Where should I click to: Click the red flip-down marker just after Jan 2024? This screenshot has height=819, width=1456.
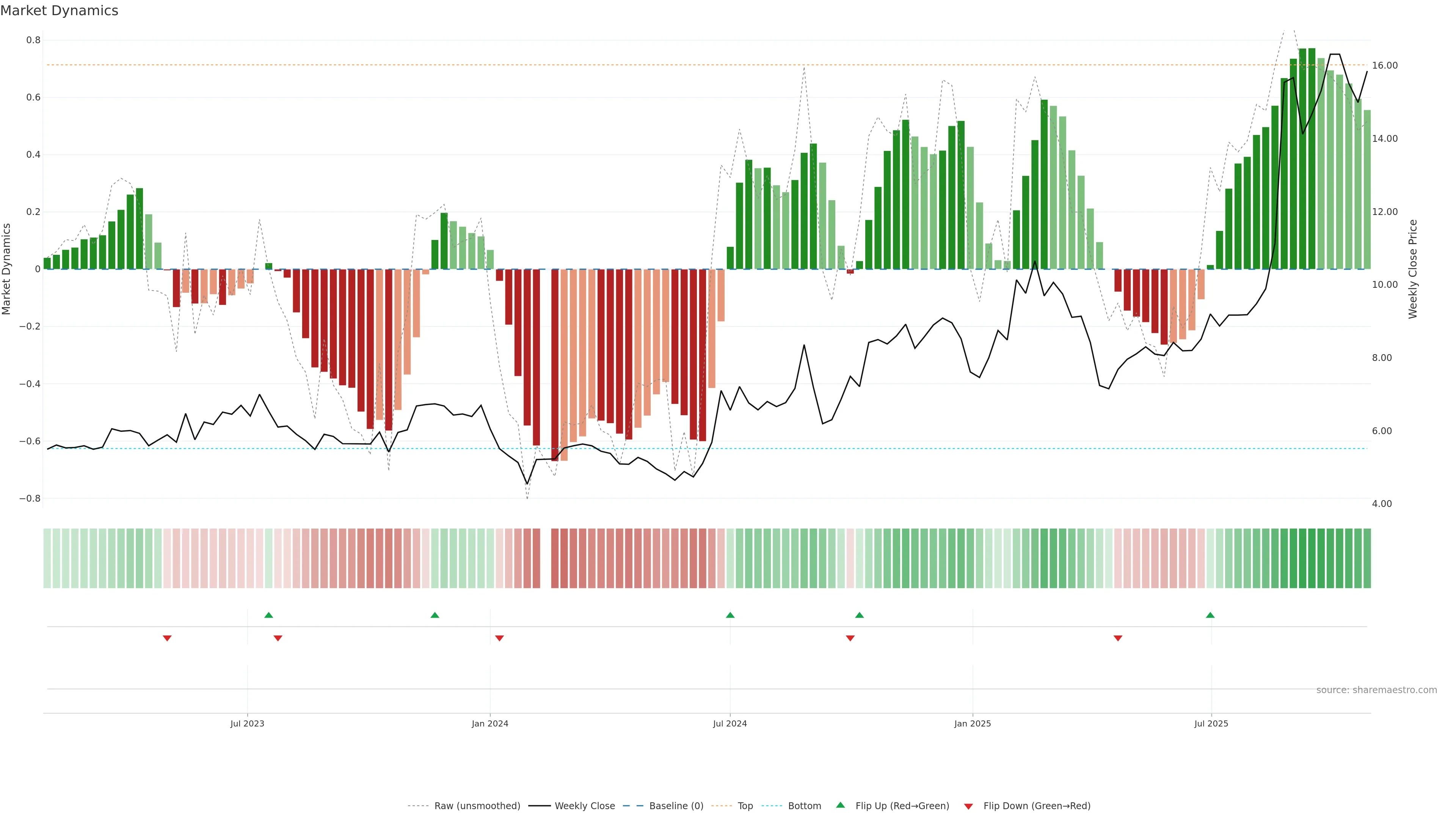point(499,638)
